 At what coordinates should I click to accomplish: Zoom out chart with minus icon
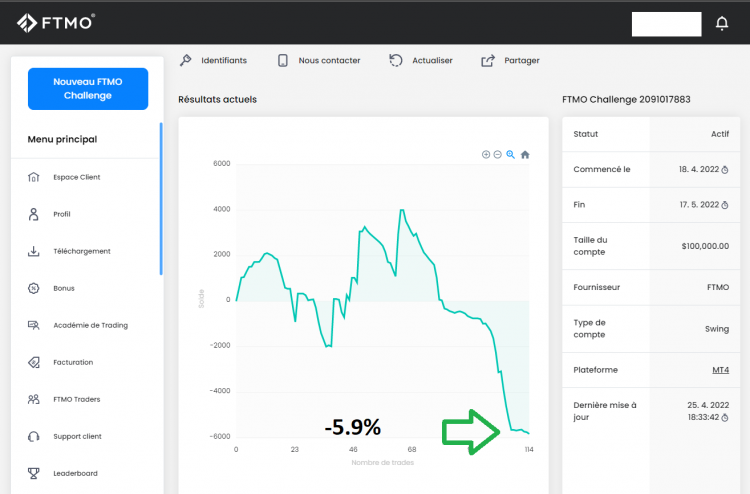497,155
